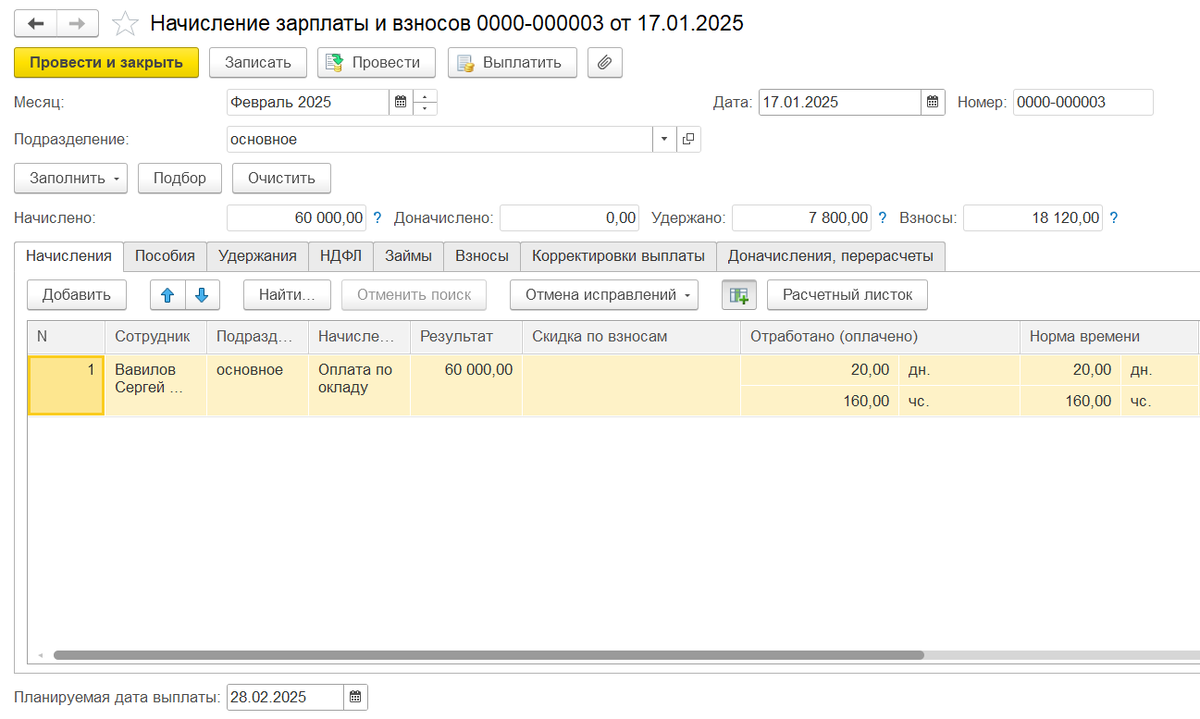The height and width of the screenshot is (719, 1200).
Task: Go forward with the right arrow button
Action: [78, 23]
